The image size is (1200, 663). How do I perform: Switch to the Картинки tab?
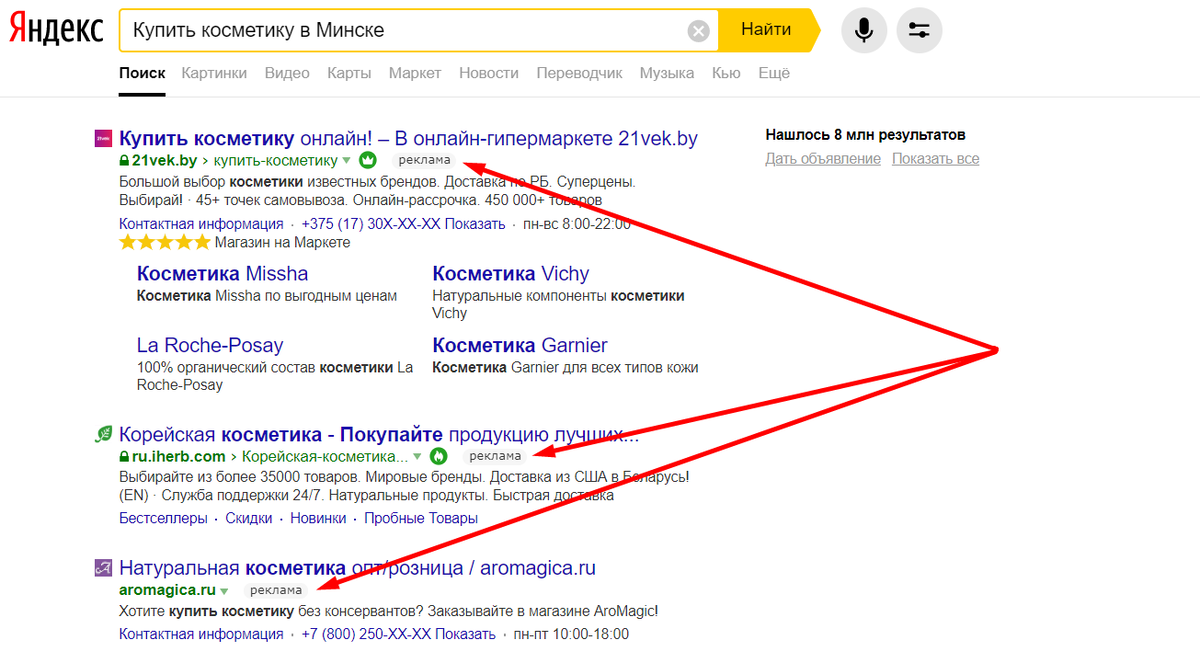214,73
